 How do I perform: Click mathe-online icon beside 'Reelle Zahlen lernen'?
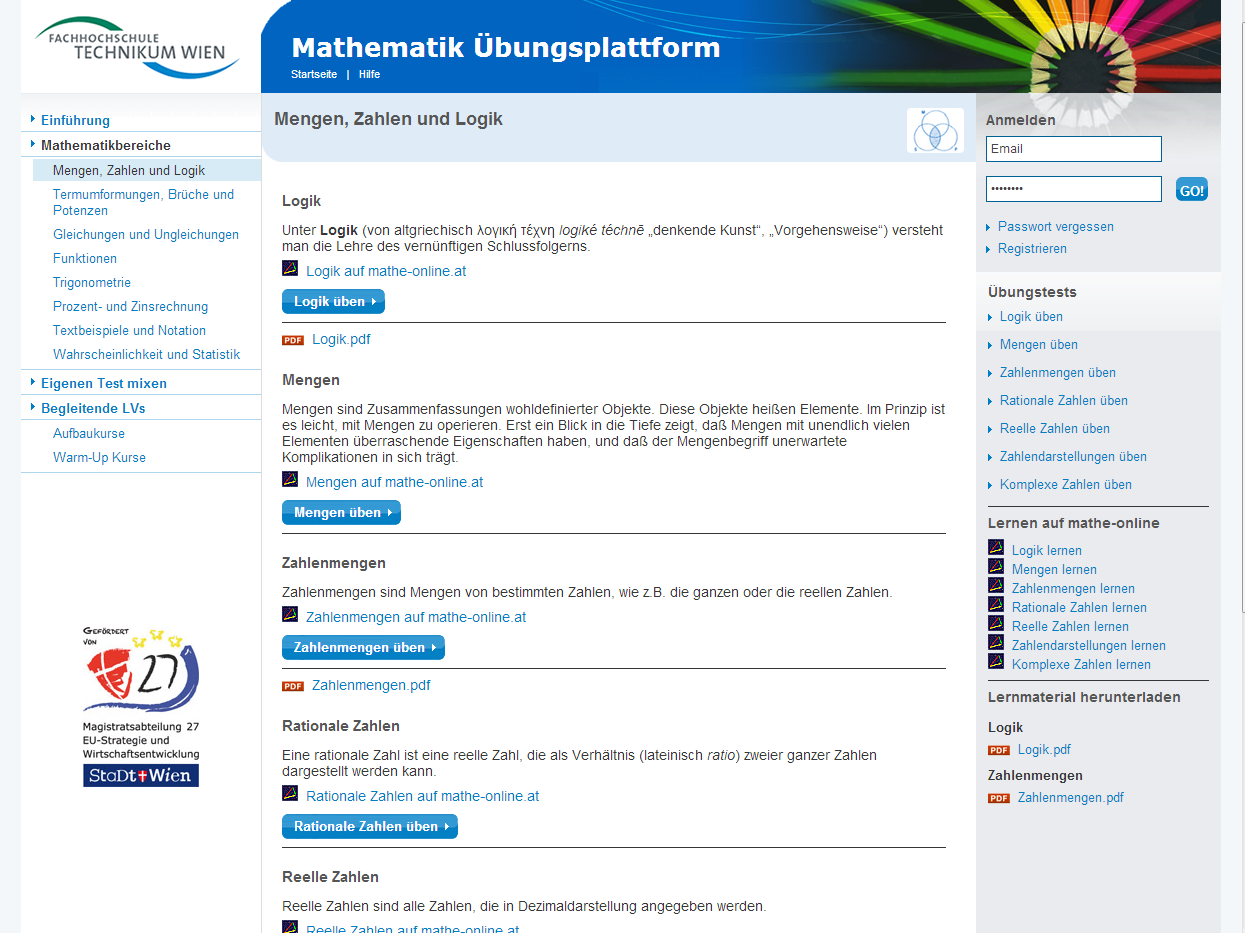[x=996, y=623]
